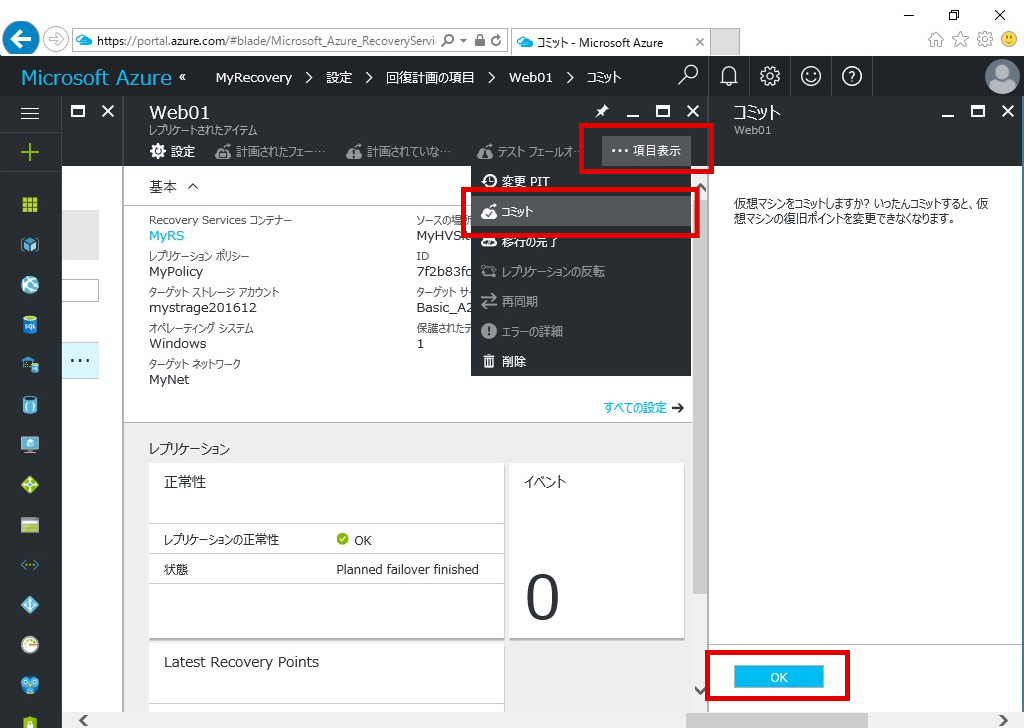Select 削除 in the menu

(581, 362)
